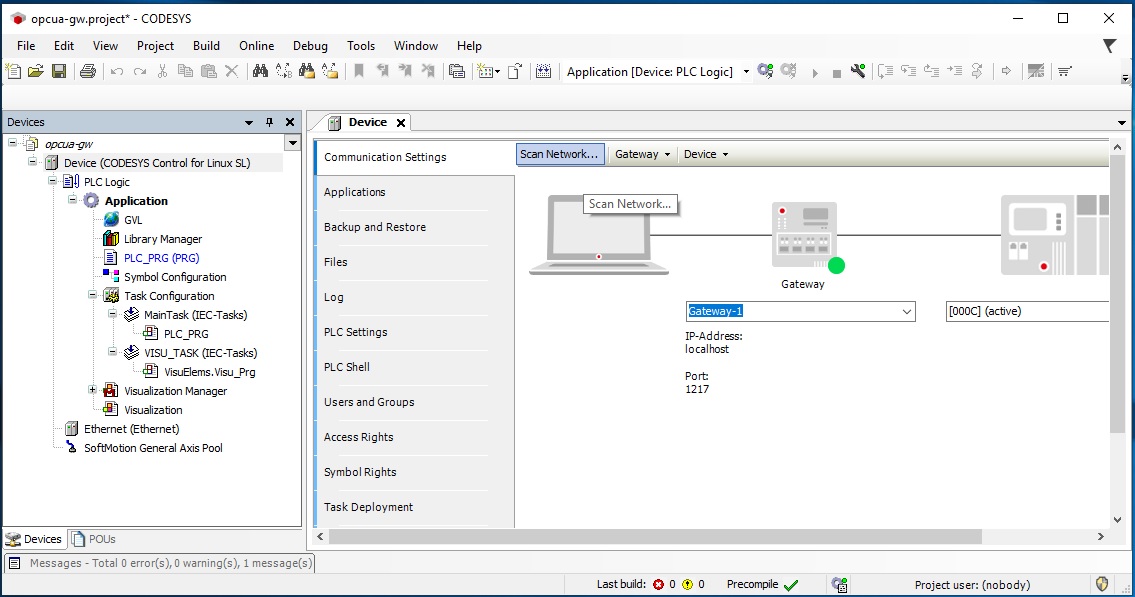Collapse the Task Configuration node
The image size is (1135, 597).
[x=93, y=295]
